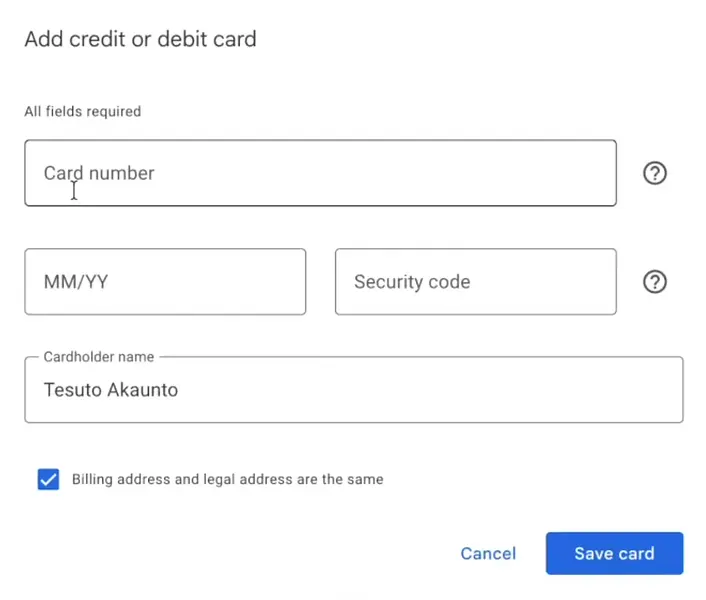Click the 'Add credit or debit card' heading
Viewport: 706px width, 600px height.
coord(140,40)
